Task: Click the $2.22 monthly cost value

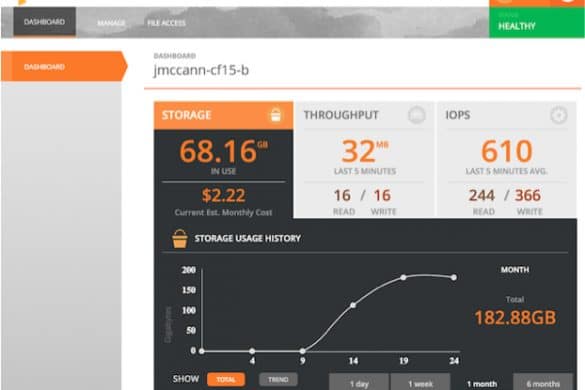Action: tap(223, 195)
